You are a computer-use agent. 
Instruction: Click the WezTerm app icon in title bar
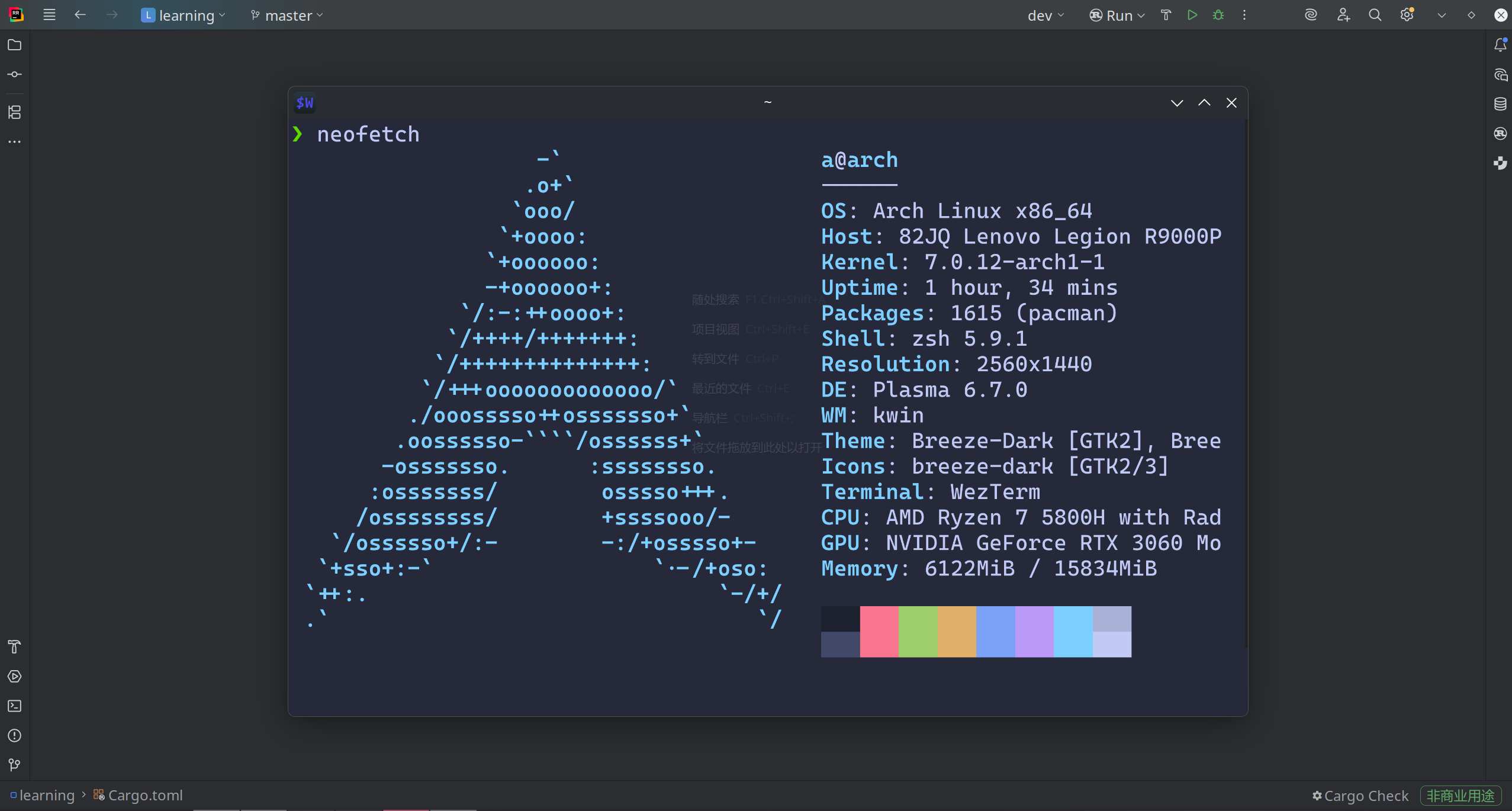click(305, 103)
